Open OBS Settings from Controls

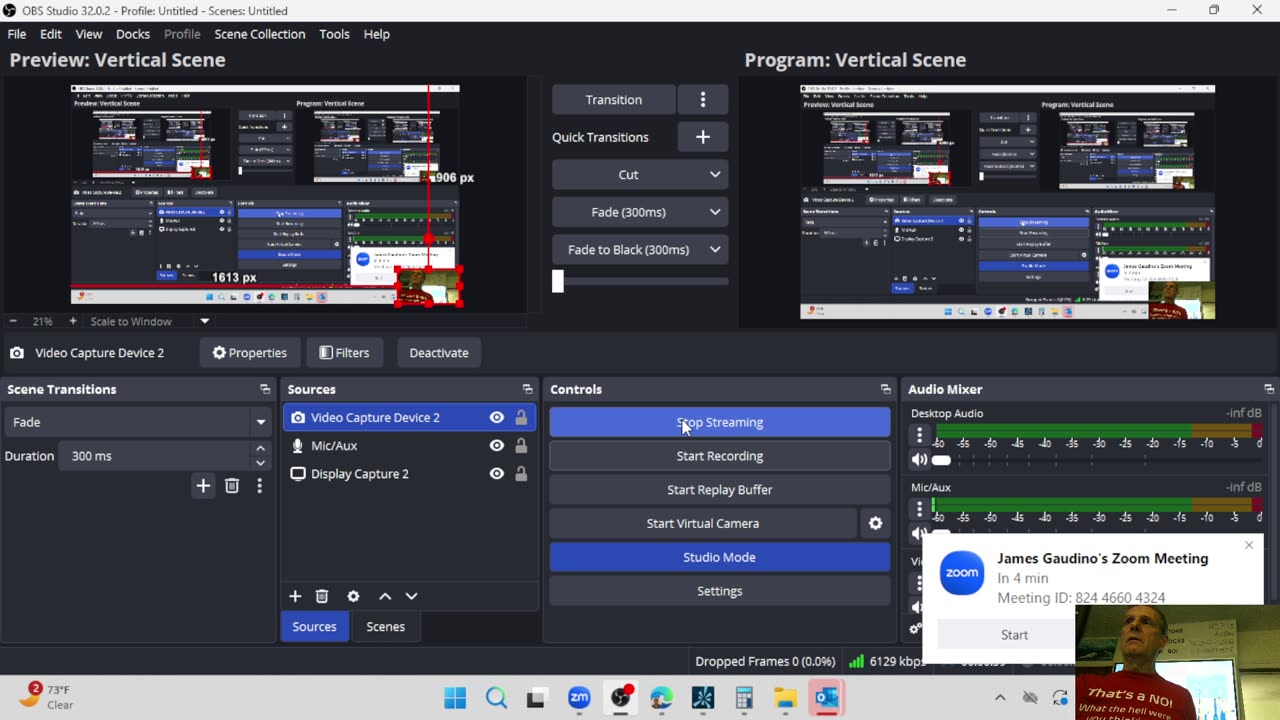pos(720,591)
